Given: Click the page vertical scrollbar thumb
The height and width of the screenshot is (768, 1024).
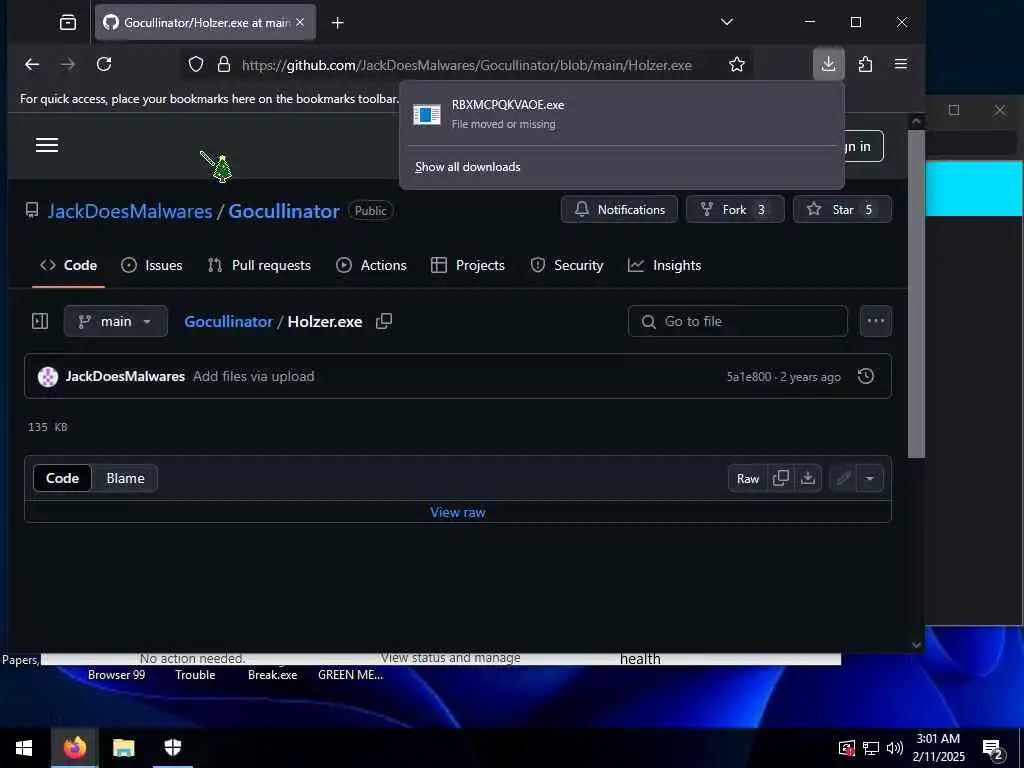Looking at the screenshot, I should tap(916, 294).
